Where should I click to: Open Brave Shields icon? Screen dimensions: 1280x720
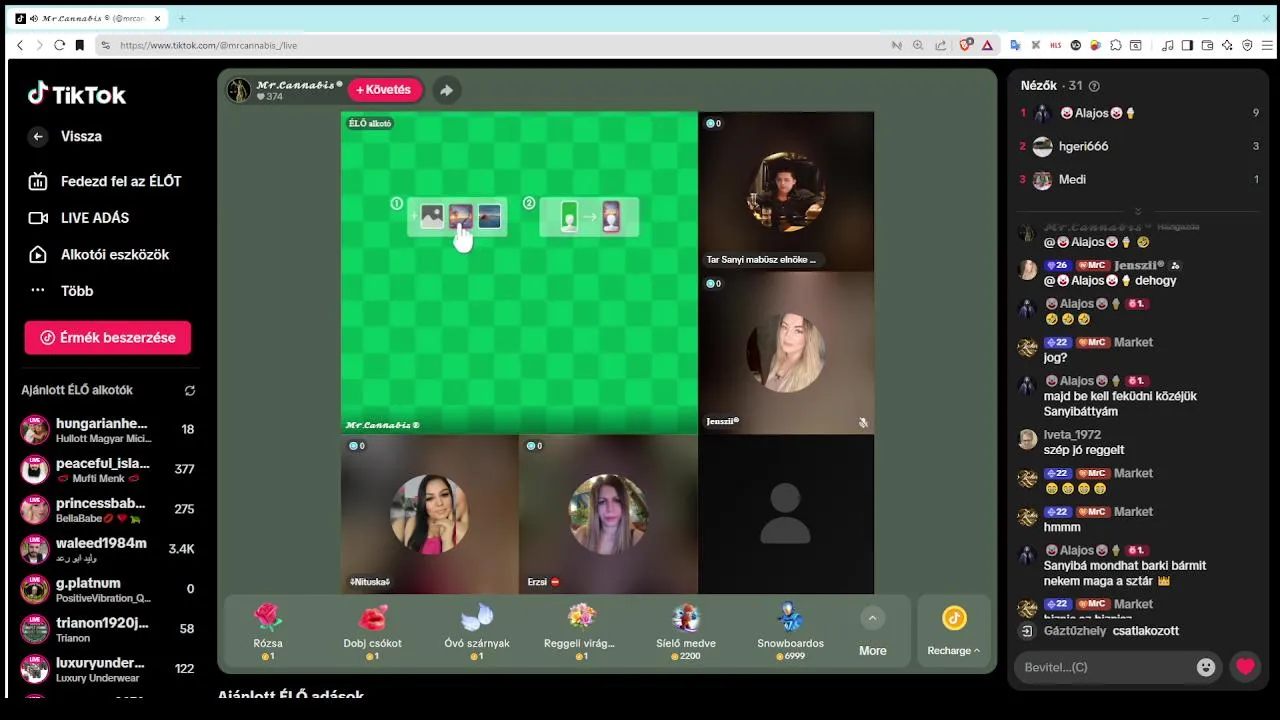pos(966,45)
